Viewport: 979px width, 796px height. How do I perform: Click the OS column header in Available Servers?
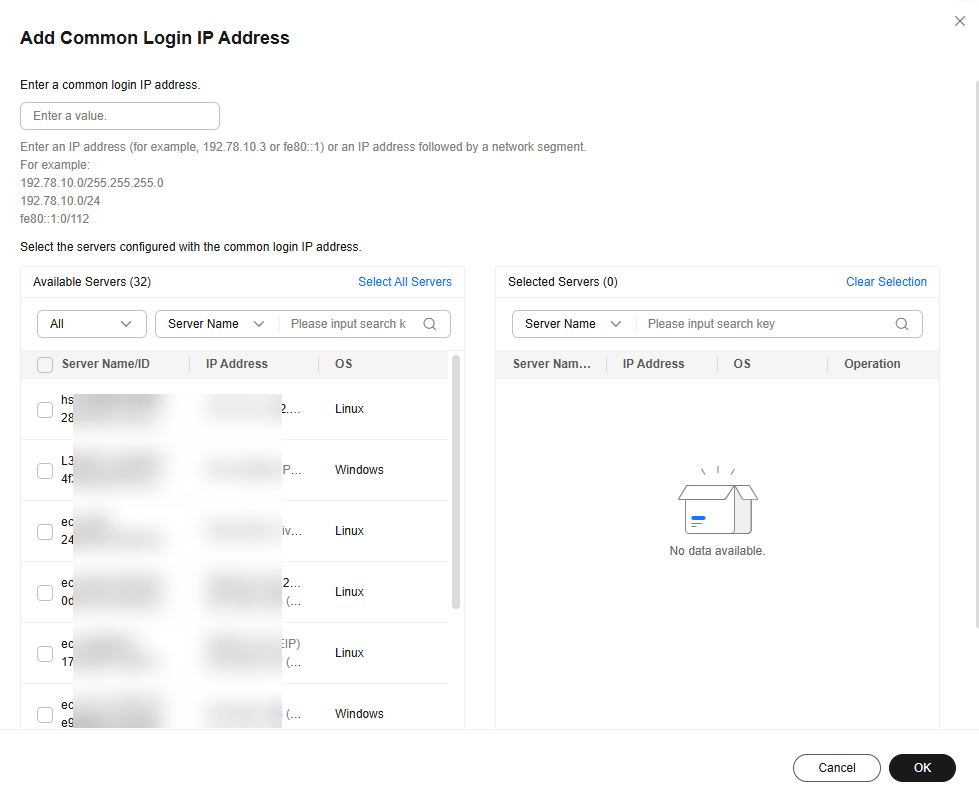(343, 364)
